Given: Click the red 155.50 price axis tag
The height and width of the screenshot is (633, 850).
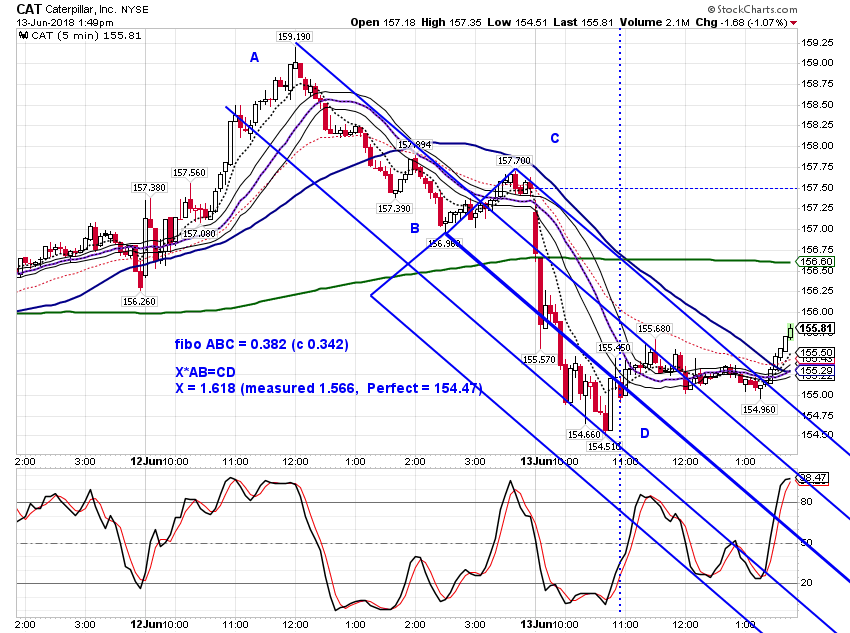Looking at the screenshot, I should click(x=816, y=352).
